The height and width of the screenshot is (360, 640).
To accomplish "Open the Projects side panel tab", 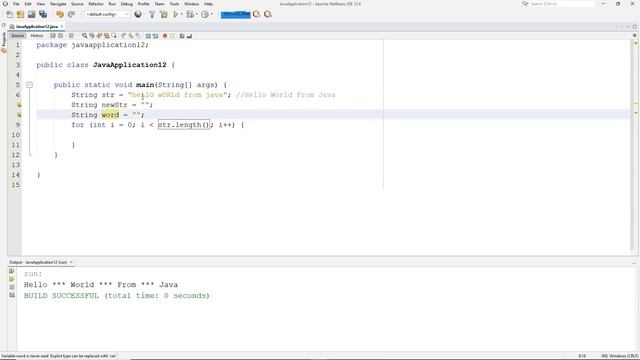I will (4, 42).
